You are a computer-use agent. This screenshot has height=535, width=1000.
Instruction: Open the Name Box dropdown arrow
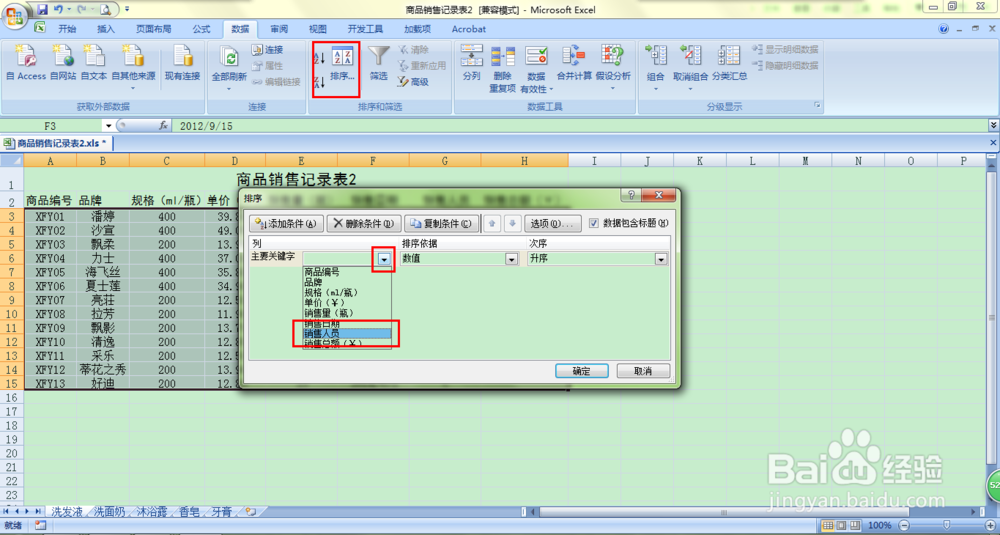108,126
